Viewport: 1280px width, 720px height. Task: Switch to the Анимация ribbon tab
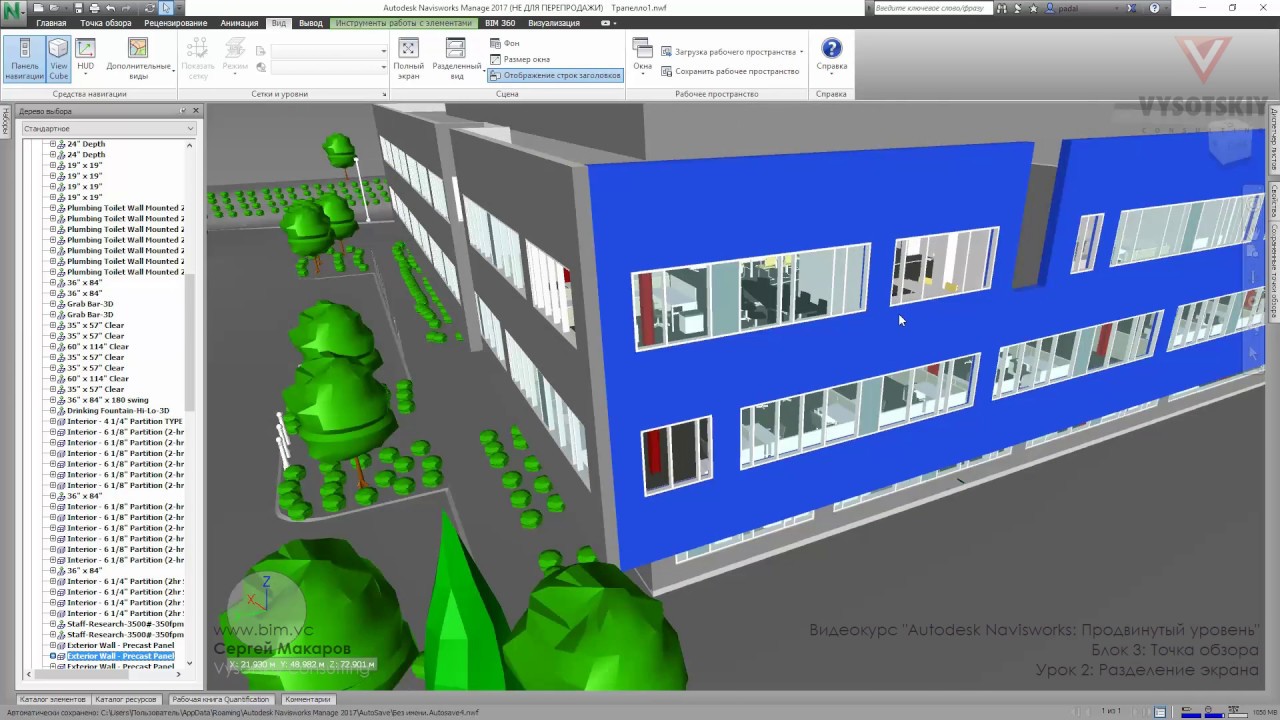pyautogui.click(x=239, y=23)
